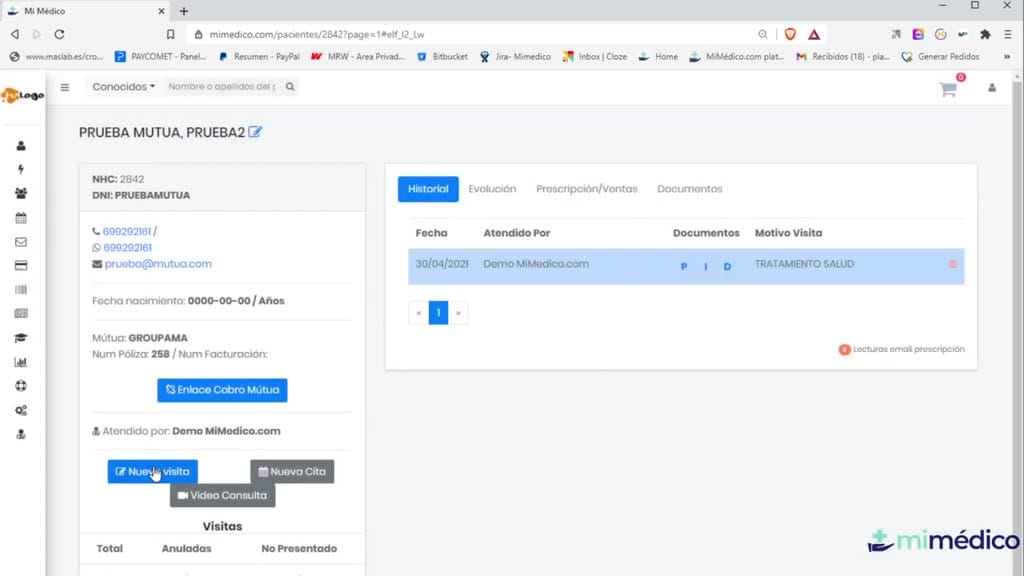The width and height of the screenshot is (1024, 576).
Task: Click Demo MiMedico.com in history row
Action: pos(536,264)
